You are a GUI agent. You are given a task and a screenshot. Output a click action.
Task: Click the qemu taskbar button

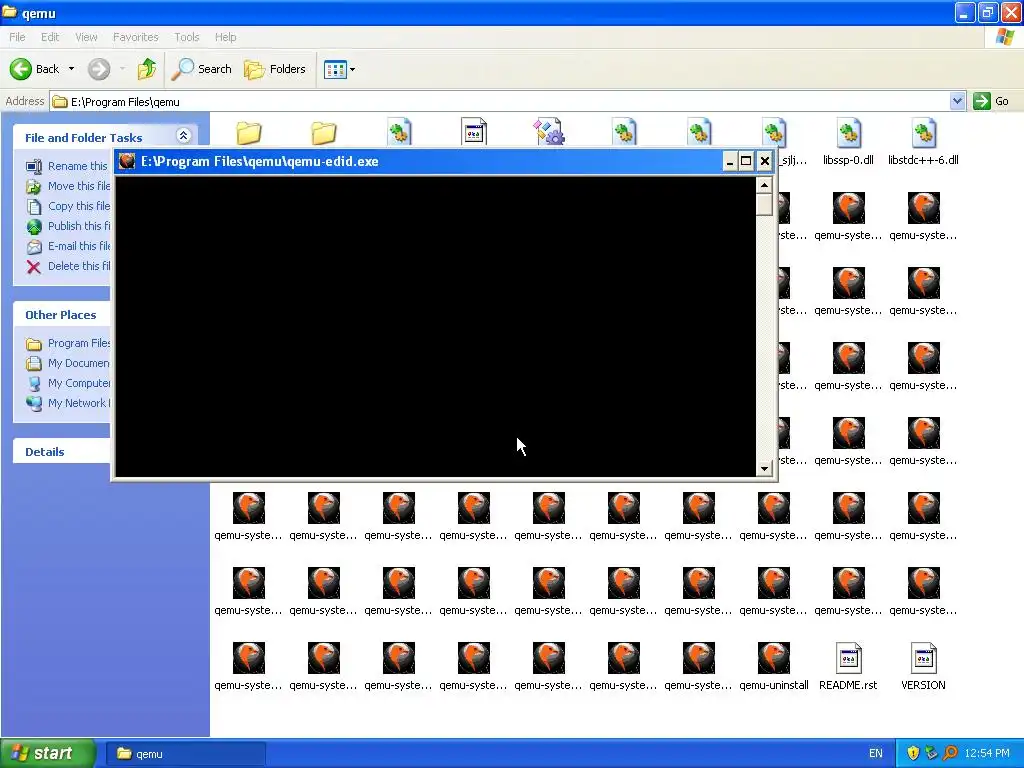coord(185,754)
